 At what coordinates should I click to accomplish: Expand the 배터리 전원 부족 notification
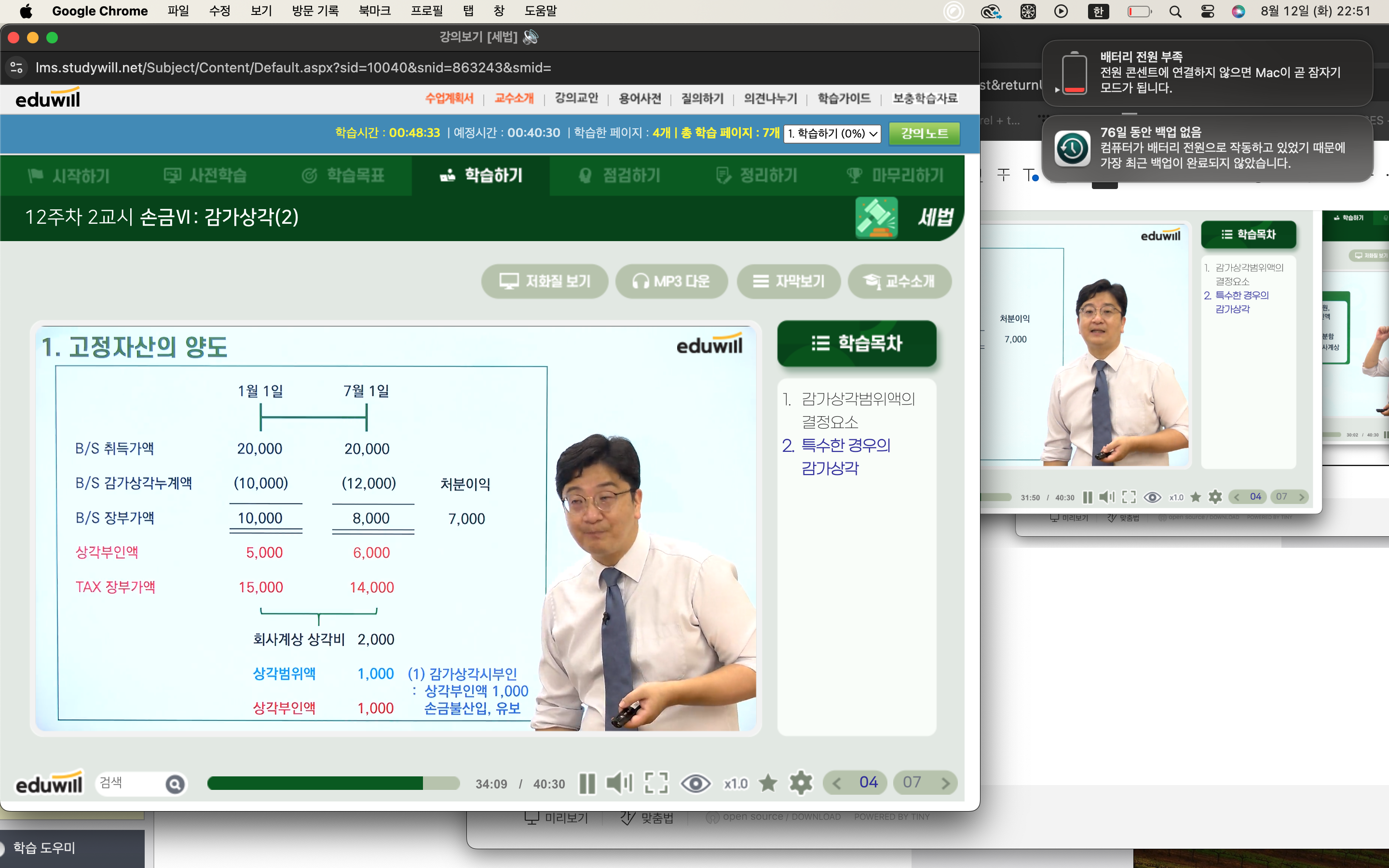pos(1207,72)
